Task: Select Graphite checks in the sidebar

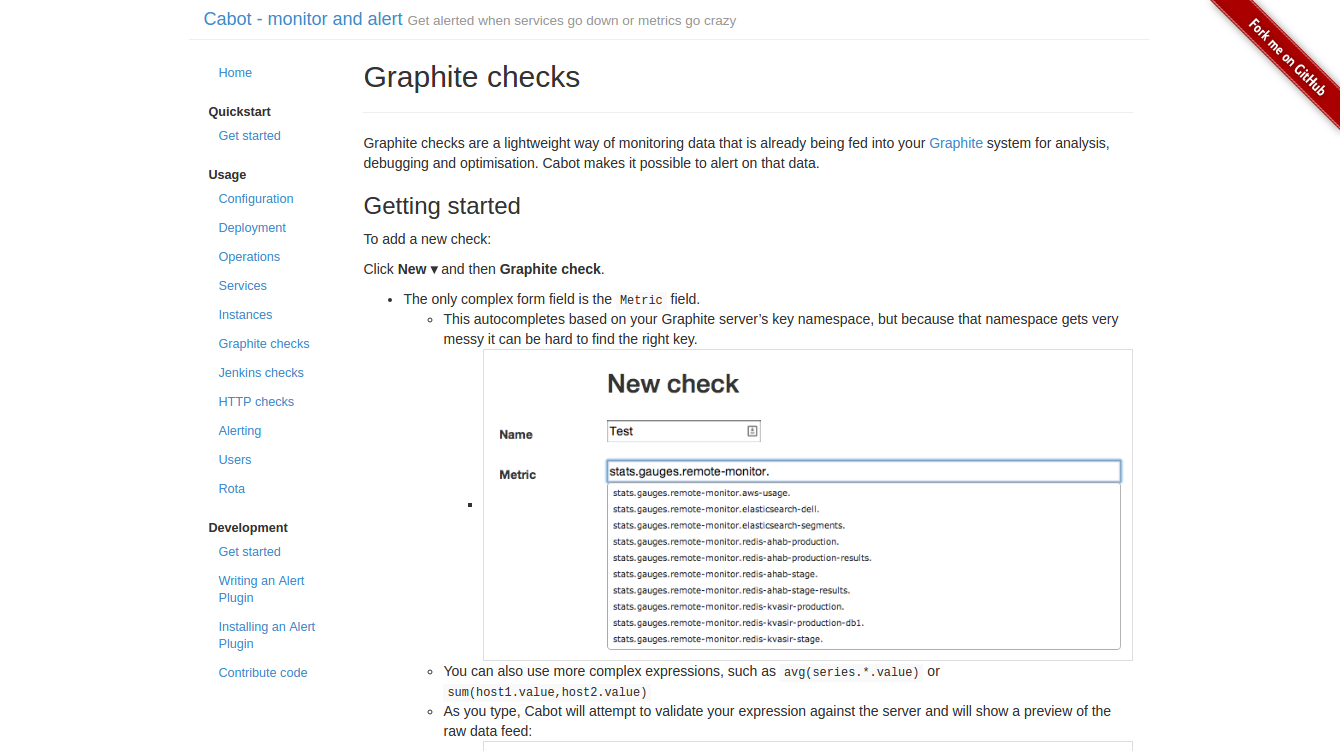Action: [x=264, y=344]
